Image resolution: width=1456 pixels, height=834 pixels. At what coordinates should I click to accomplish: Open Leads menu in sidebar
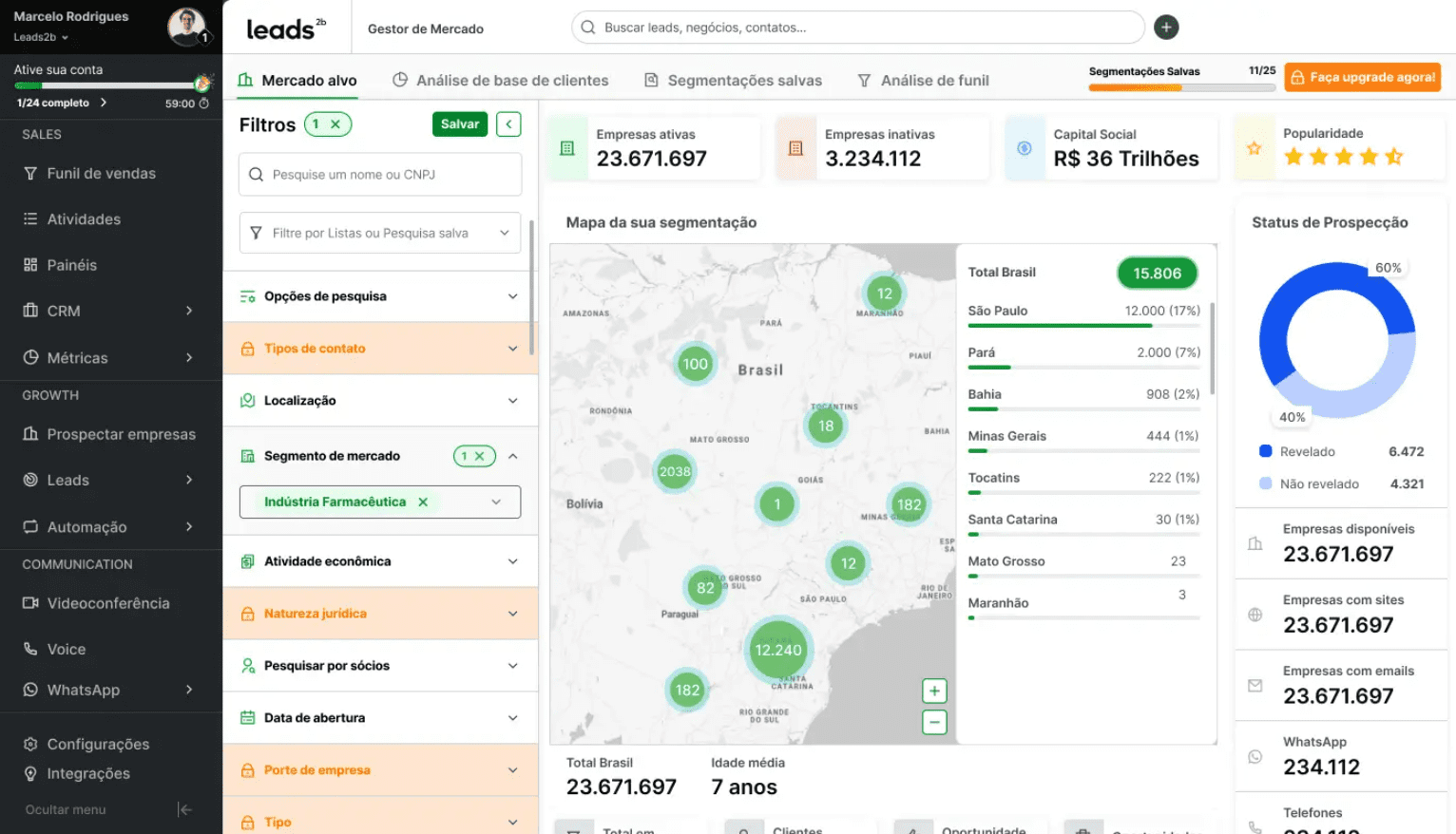[x=111, y=480]
